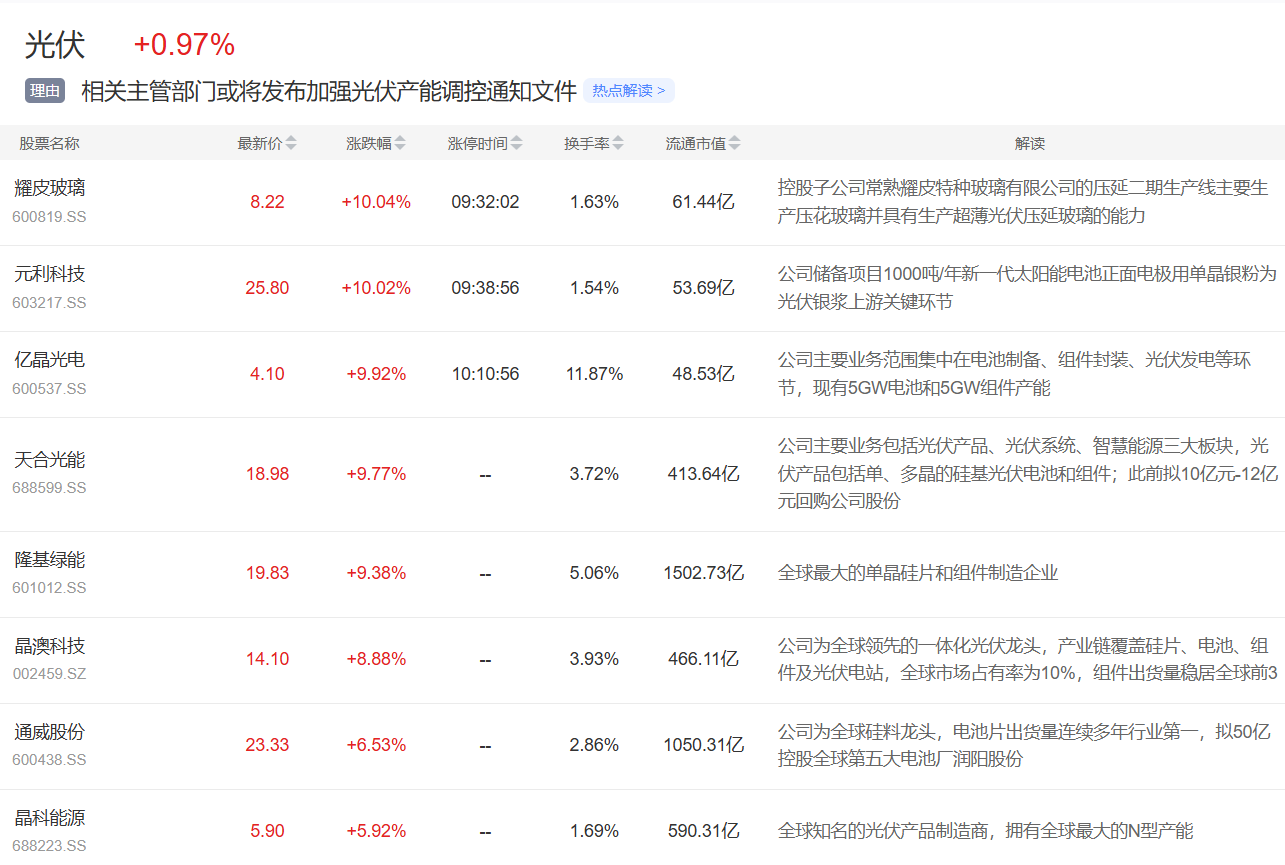Click the headline 相关主管部门或将发布加强光伏产能调控通知文件

tap(329, 91)
